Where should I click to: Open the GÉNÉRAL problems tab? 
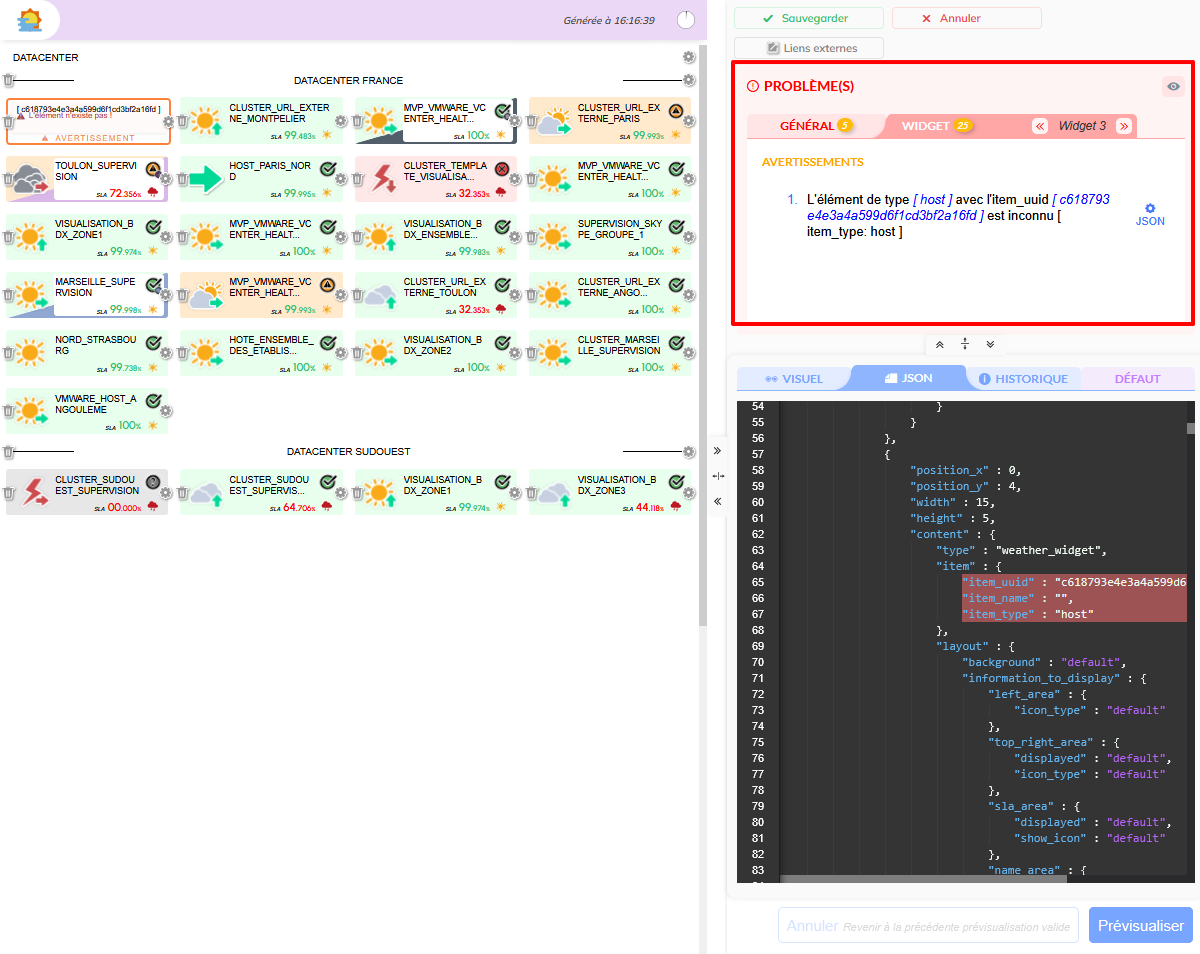(x=808, y=126)
